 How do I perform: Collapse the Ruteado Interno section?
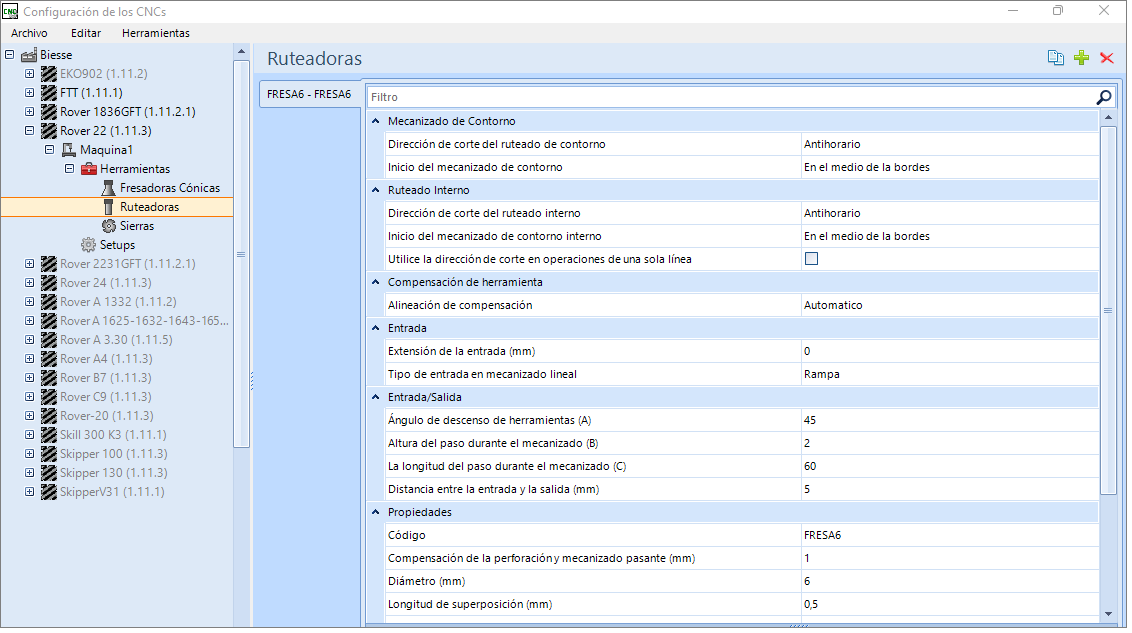pos(375,190)
